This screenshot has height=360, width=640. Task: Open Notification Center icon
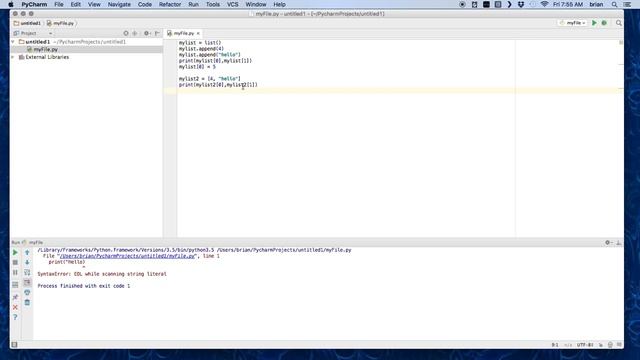click(627, 4)
